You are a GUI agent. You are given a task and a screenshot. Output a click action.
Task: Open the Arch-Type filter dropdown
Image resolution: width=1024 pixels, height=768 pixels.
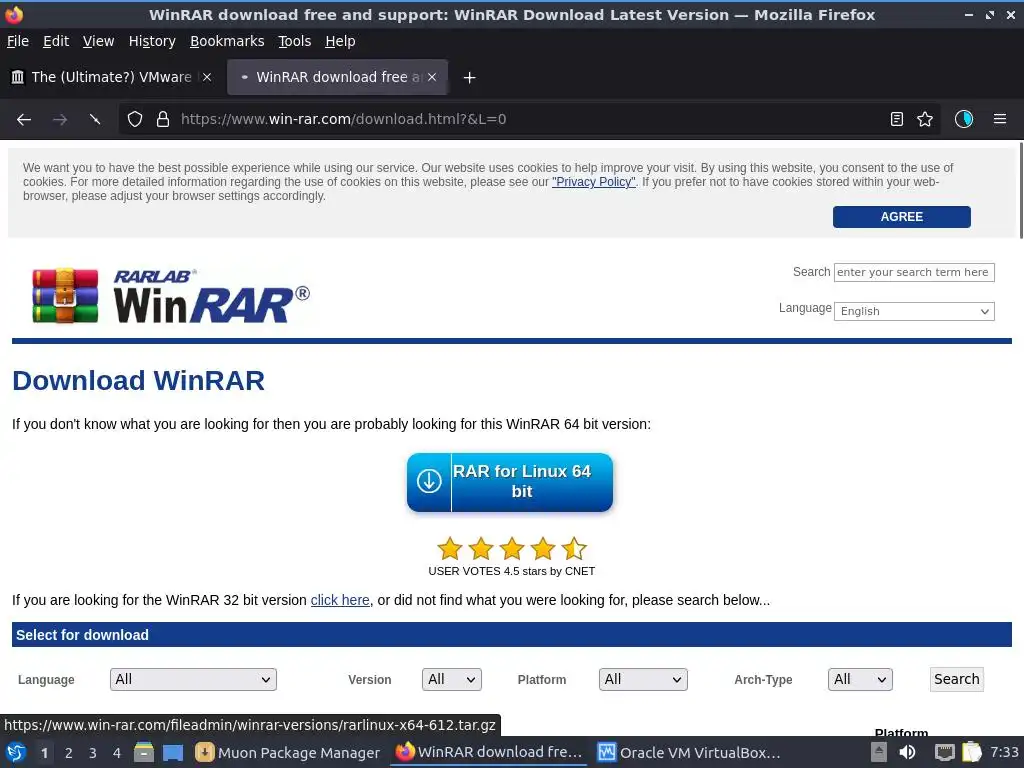click(x=860, y=679)
